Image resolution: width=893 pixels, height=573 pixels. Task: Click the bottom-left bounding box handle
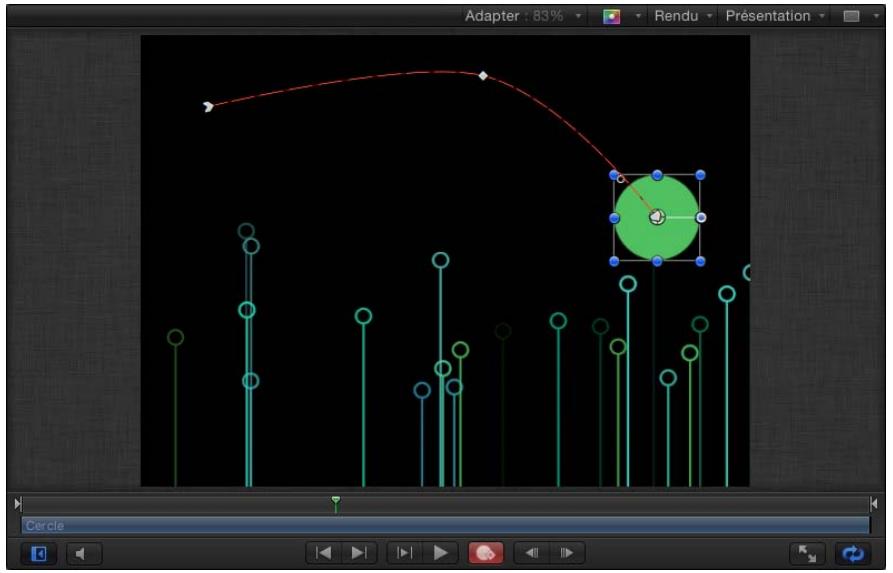click(x=614, y=261)
